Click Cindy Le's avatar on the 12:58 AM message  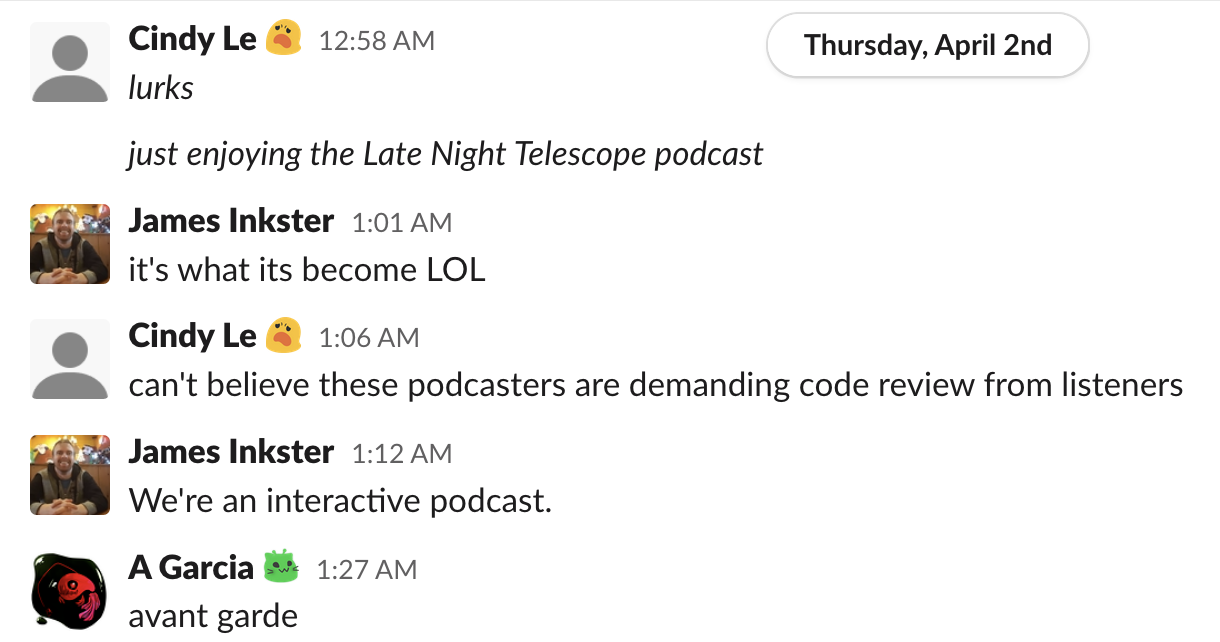(x=70, y=62)
